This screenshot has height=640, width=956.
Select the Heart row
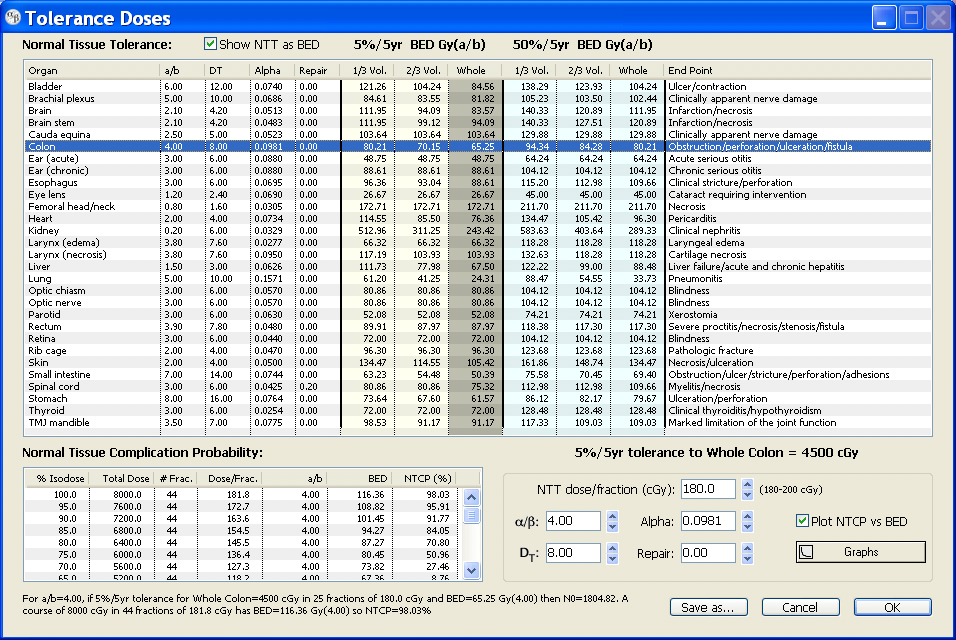point(478,218)
